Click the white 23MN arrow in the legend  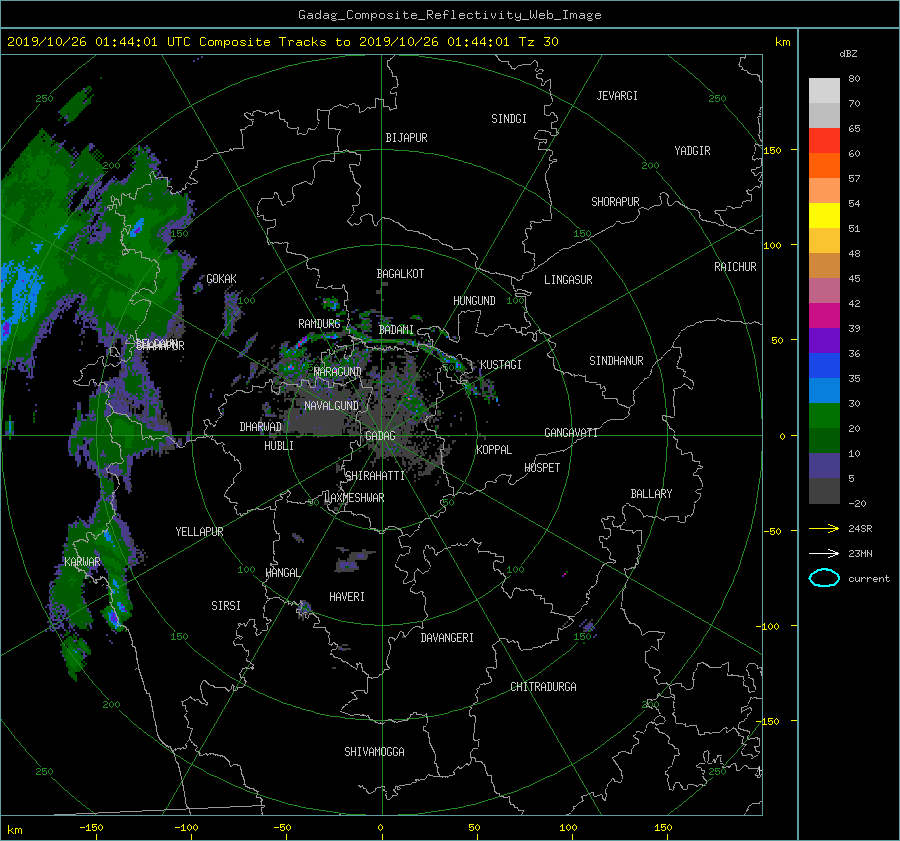pos(824,553)
